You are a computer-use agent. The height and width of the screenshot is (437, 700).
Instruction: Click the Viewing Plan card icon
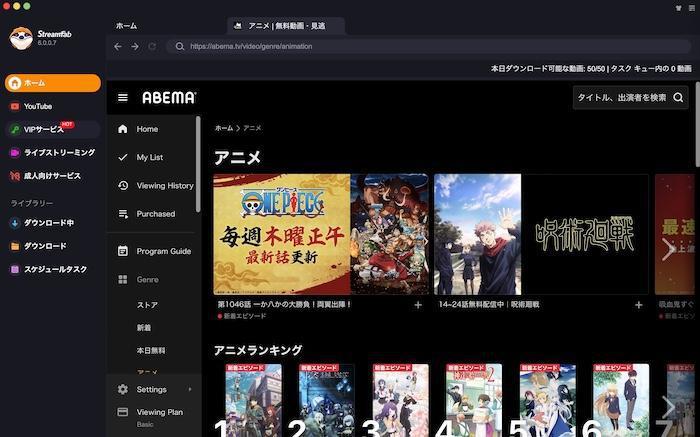(x=123, y=412)
